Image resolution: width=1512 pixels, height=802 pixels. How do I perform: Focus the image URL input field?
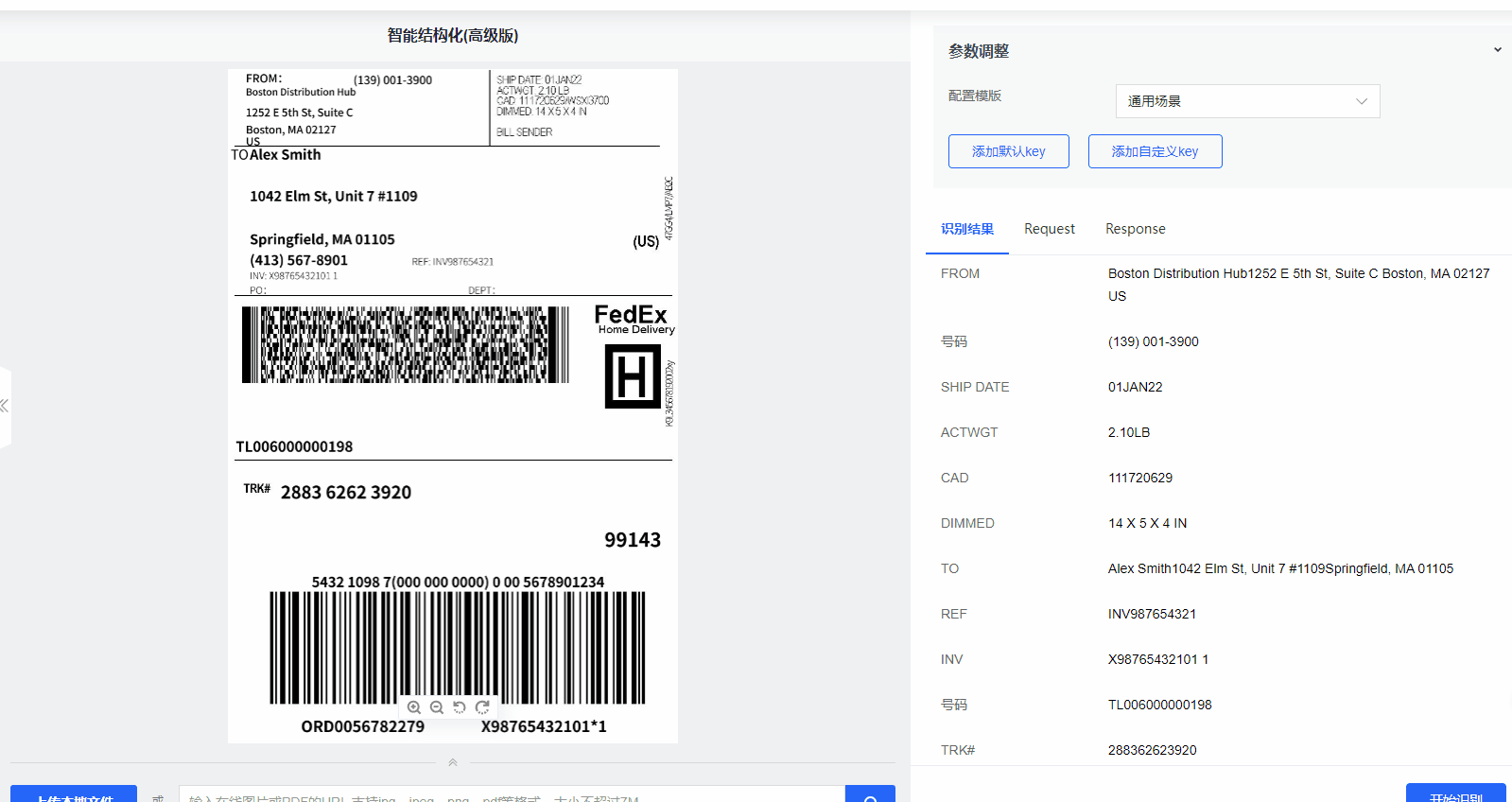coord(512,794)
